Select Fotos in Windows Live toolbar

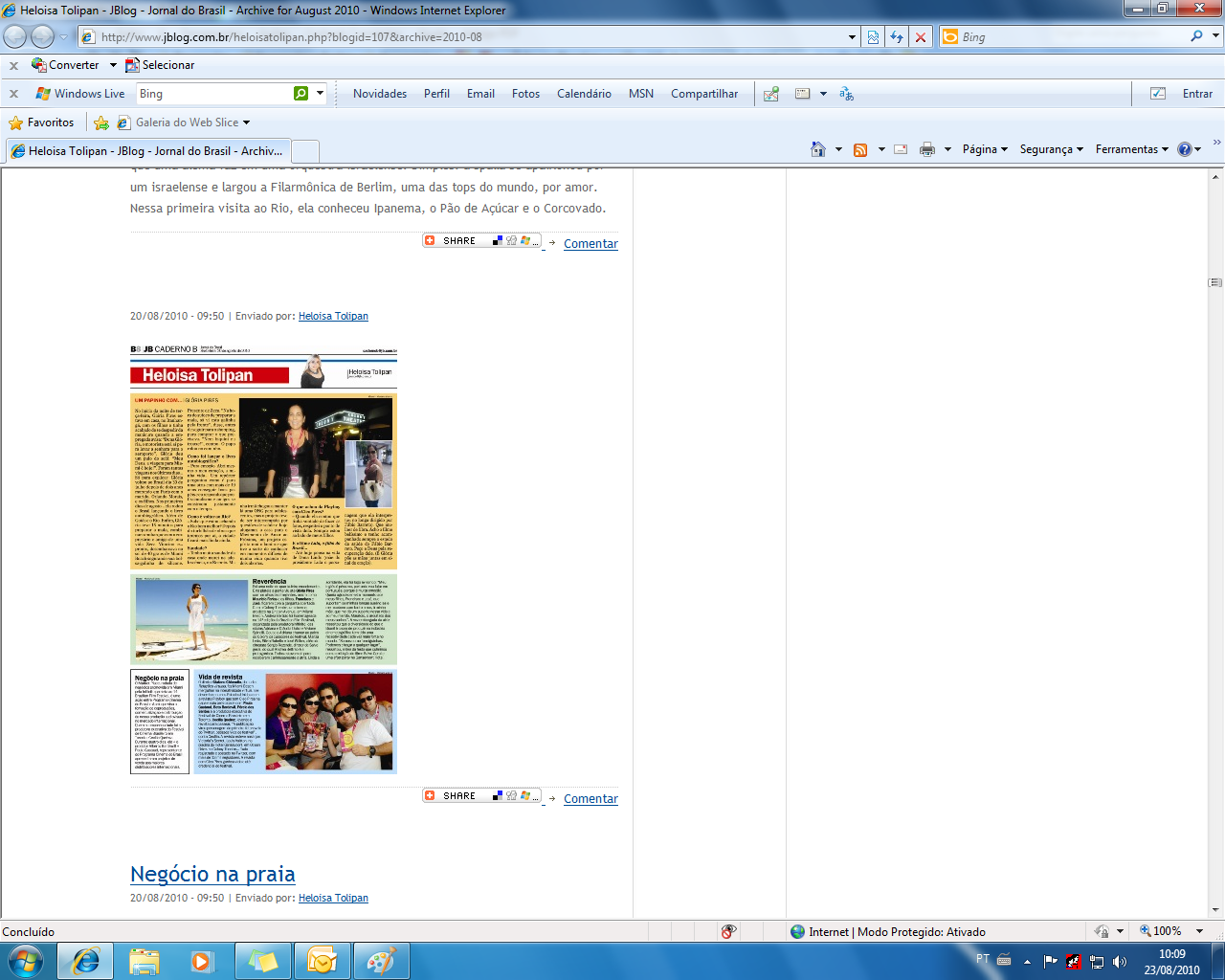click(525, 94)
